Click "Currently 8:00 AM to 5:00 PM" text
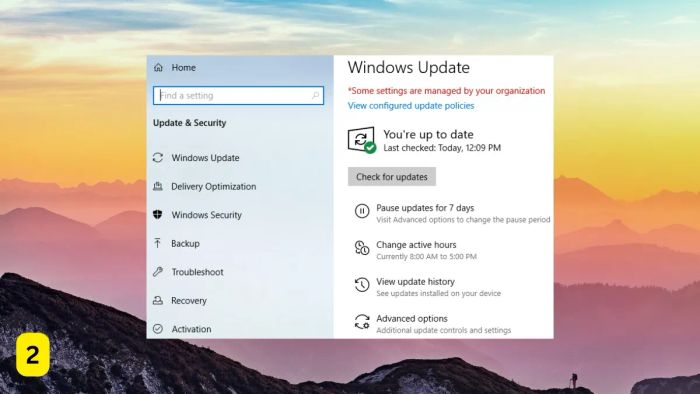Screen dimensions: 700x394 (426, 257)
